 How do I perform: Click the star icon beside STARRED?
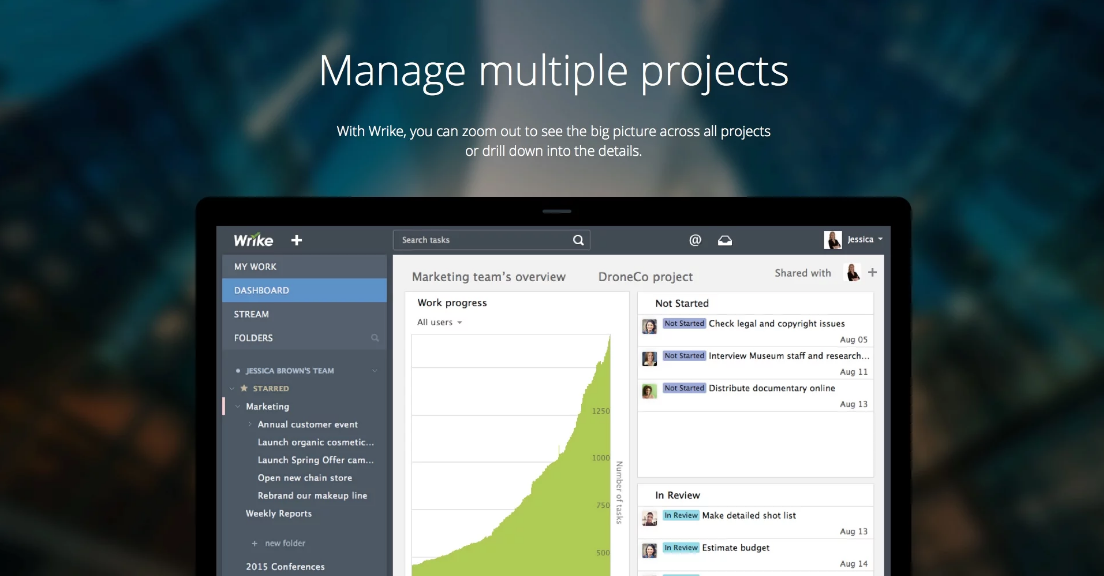click(244, 388)
